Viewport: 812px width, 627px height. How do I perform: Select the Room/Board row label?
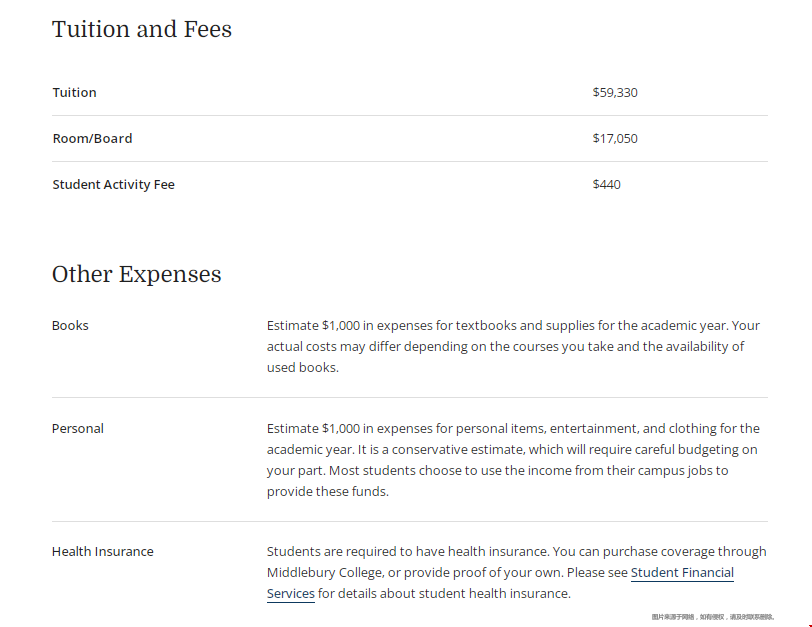(x=93, y=139)
